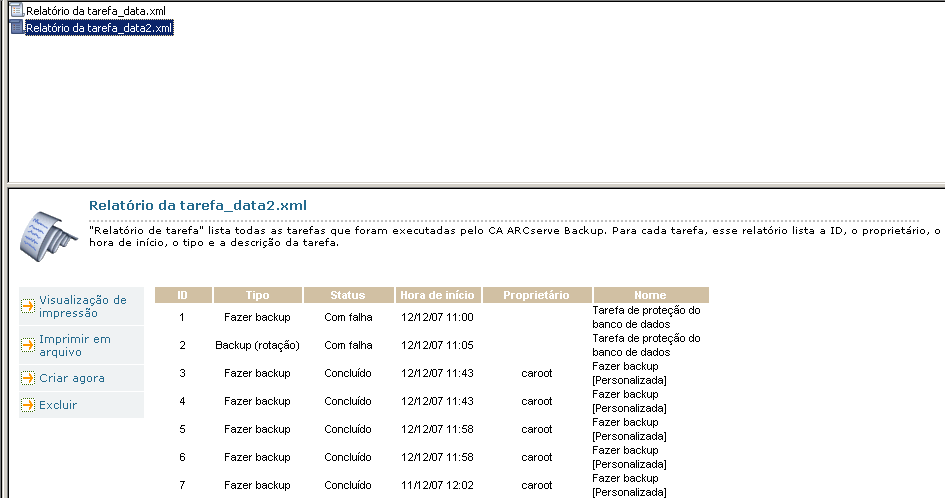Click owner caroot in row 3
This screenshot has height=498, width=945.
point(536,373)
